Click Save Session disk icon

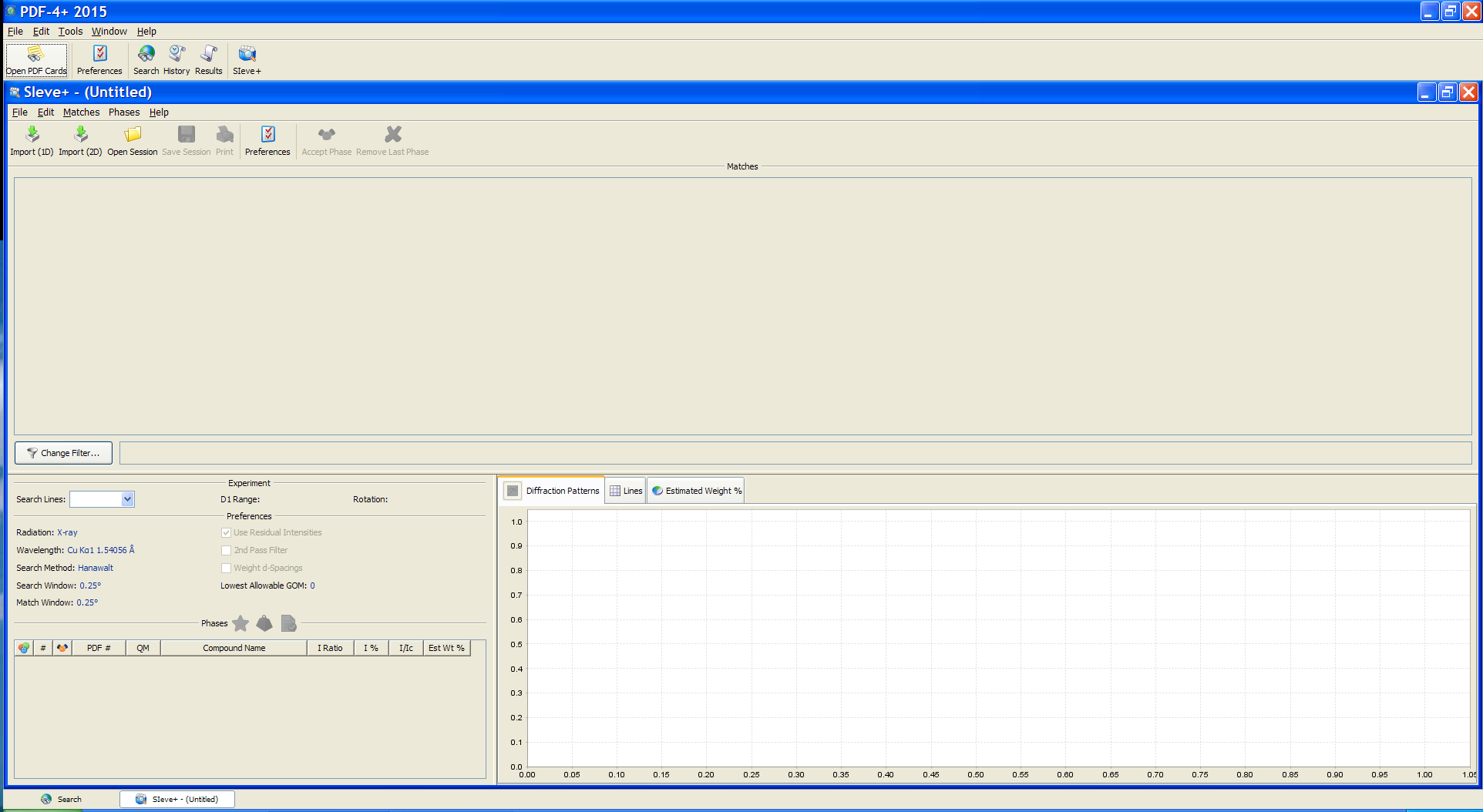point(186,141)
